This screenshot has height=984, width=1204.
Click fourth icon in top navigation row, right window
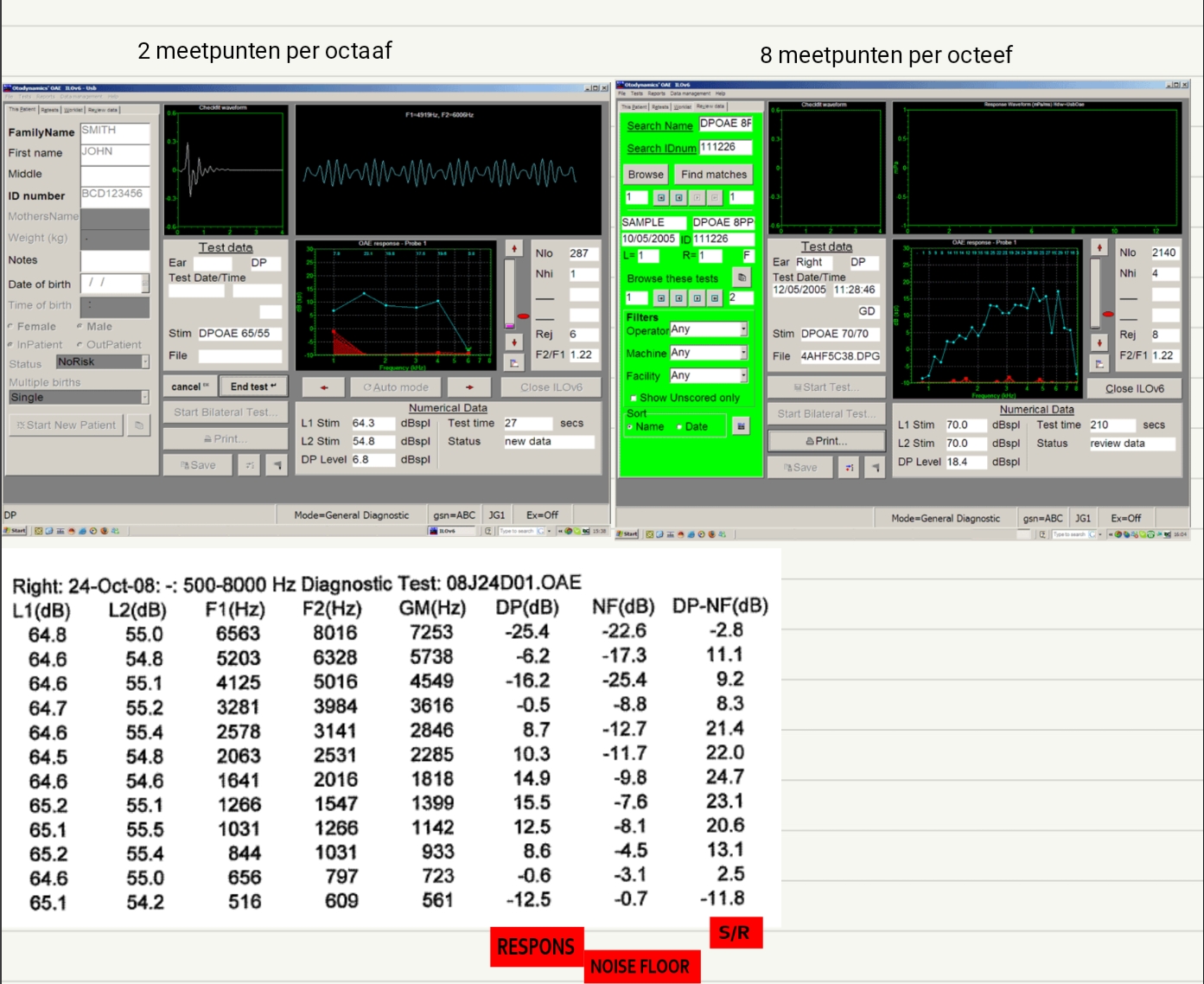pos(715,197)
